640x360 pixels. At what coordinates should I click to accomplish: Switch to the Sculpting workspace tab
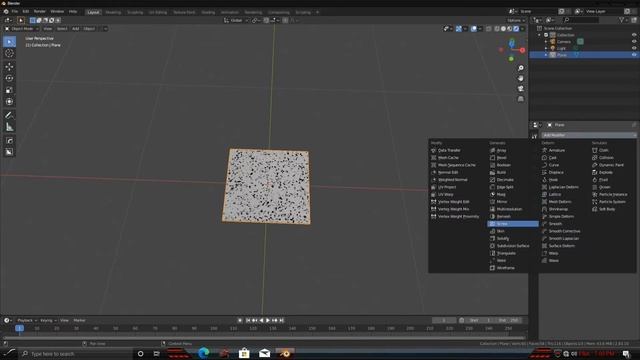135,12
